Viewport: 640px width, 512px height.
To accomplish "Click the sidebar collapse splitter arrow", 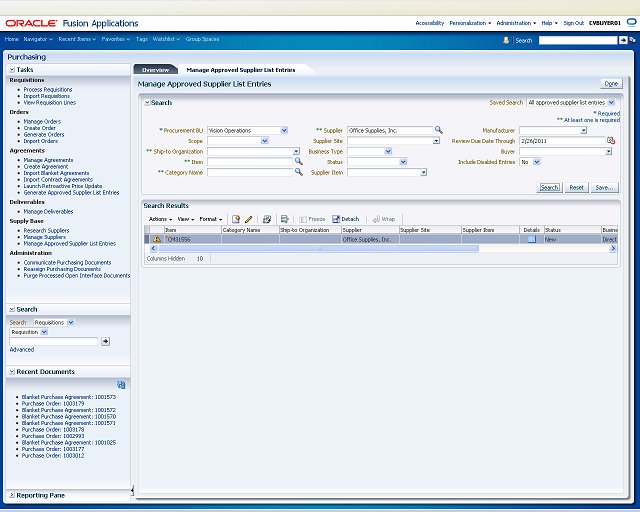I will (x=132, y=490).
